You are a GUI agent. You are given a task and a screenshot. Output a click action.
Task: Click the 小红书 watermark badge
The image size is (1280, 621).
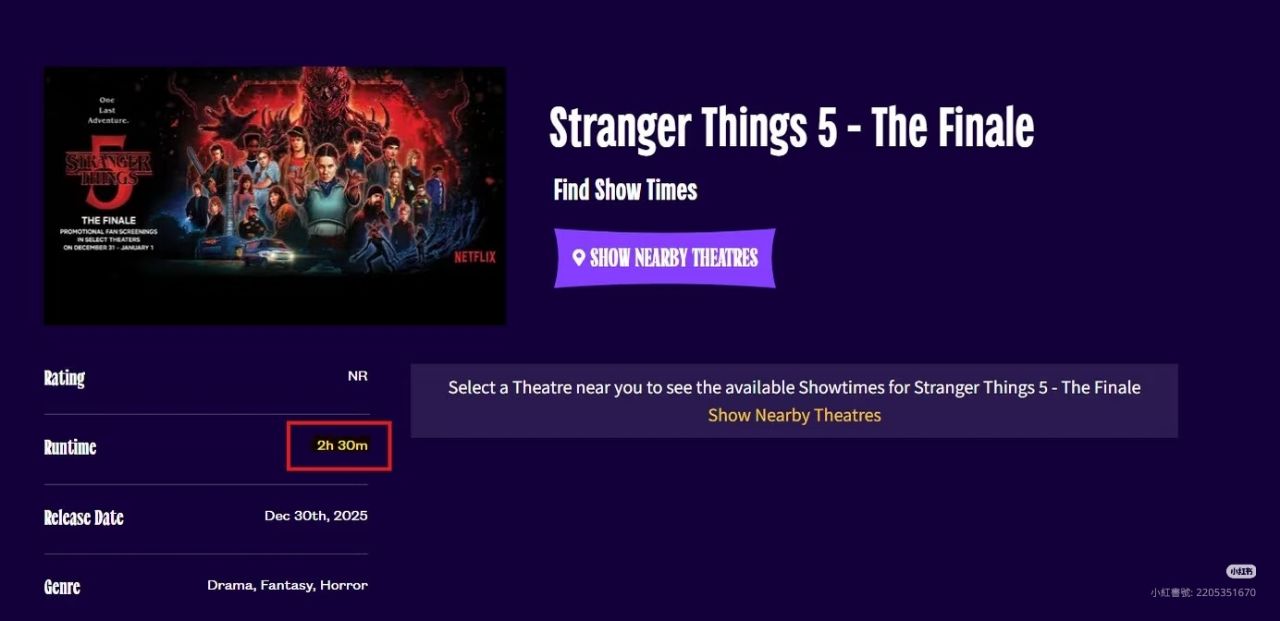1241,571
